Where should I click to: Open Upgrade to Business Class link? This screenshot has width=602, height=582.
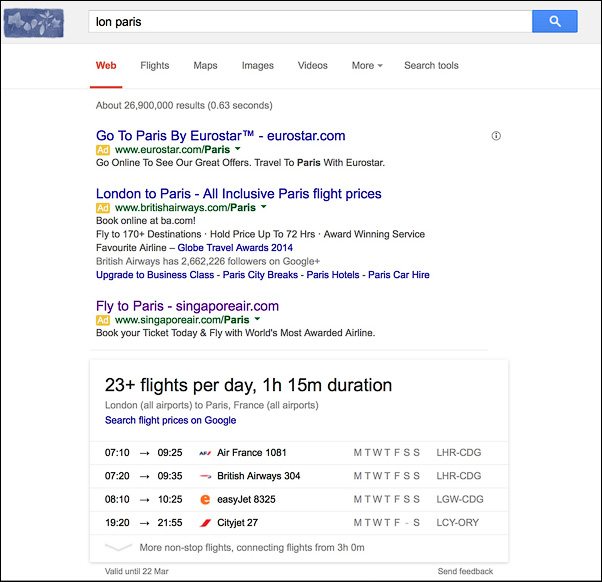click(x=155, y=275)
